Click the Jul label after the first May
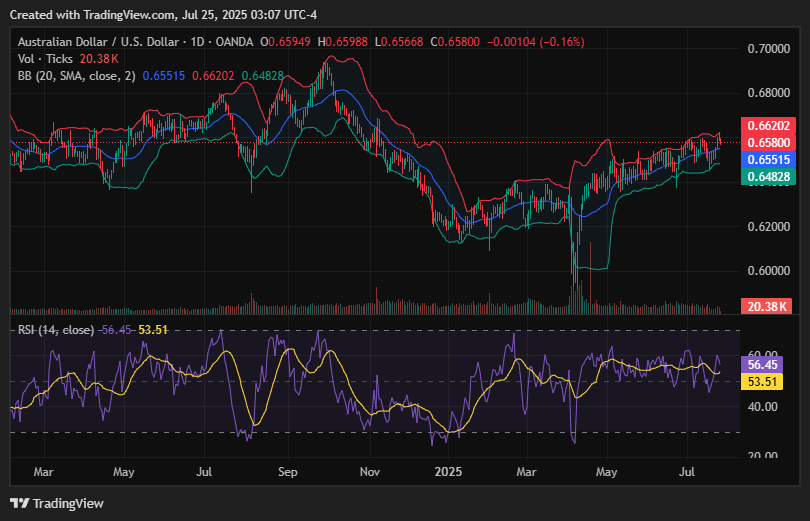810x521 pixels. point(204,472)
